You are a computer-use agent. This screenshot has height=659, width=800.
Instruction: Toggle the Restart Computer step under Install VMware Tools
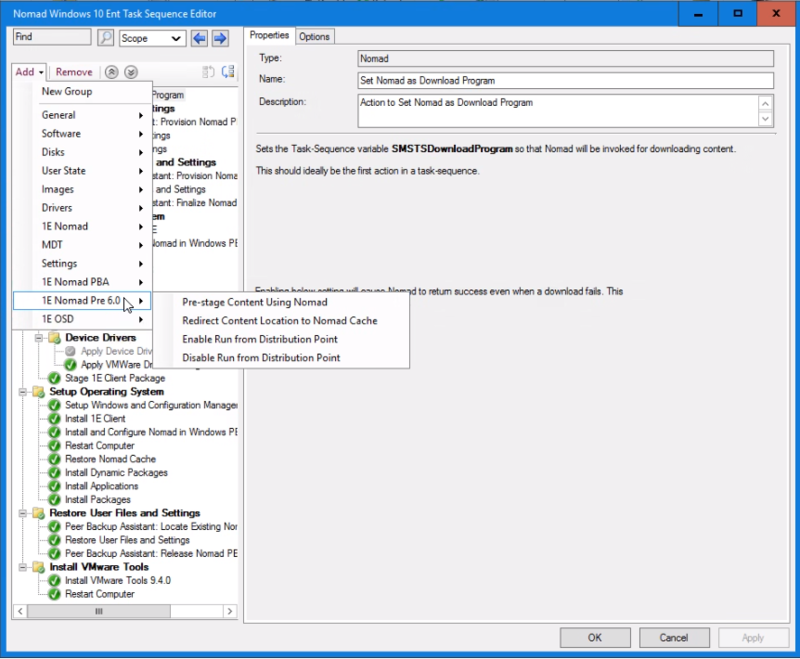(x=54, y=592)
